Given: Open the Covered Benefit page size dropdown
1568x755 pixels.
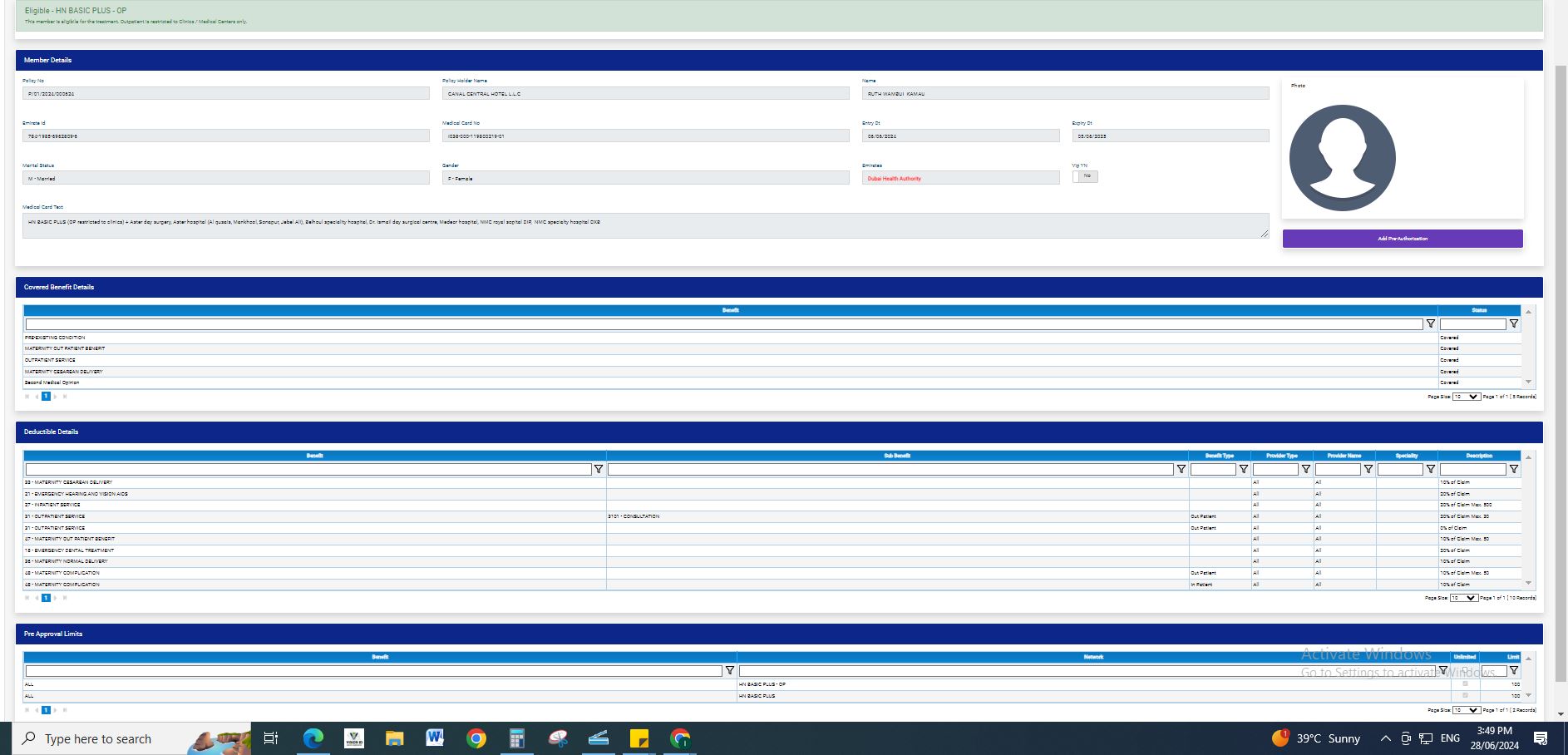Looking at the screenshot, I should tap(1466, 397).
